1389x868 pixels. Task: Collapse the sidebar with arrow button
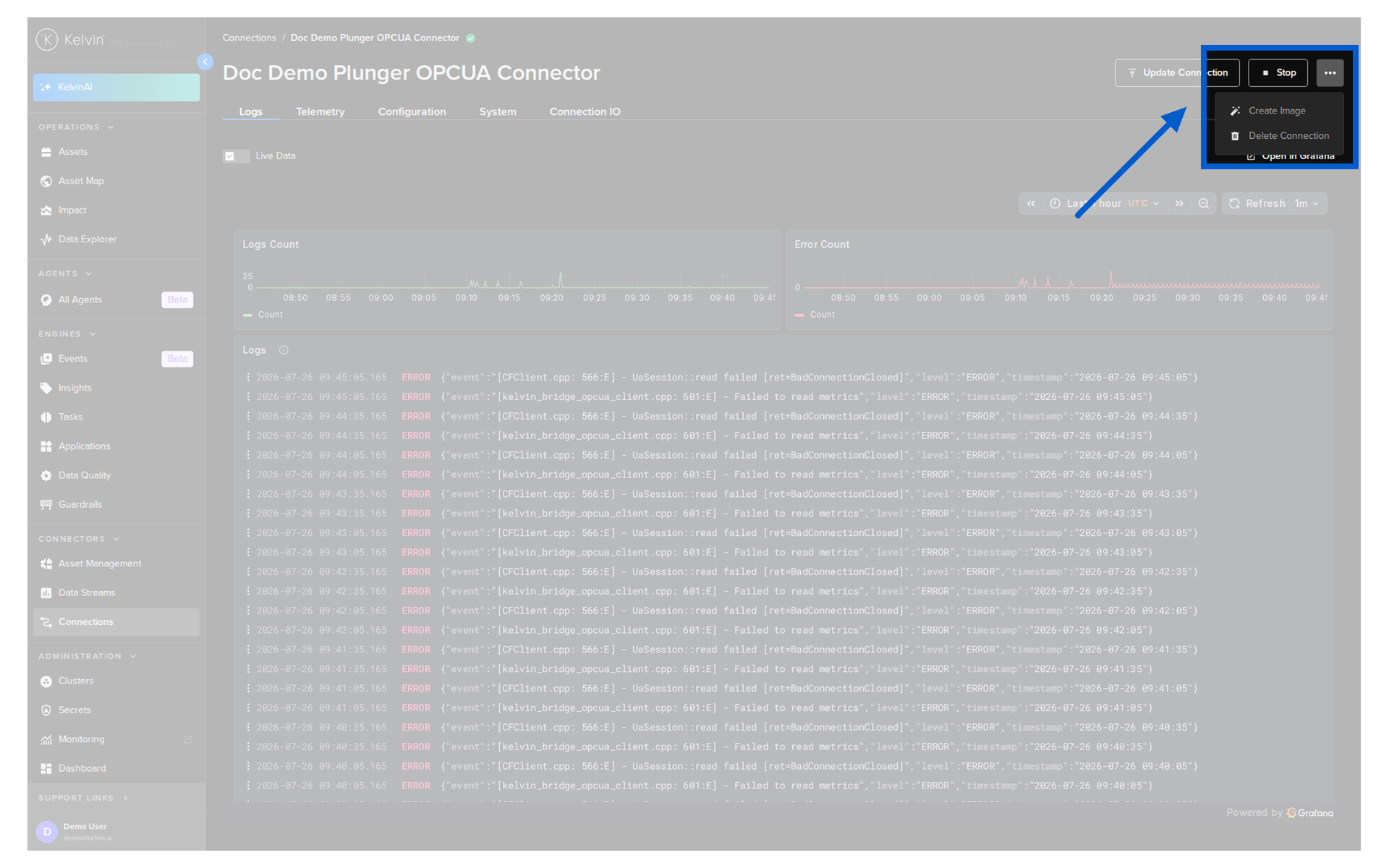(x=205, y=62)
